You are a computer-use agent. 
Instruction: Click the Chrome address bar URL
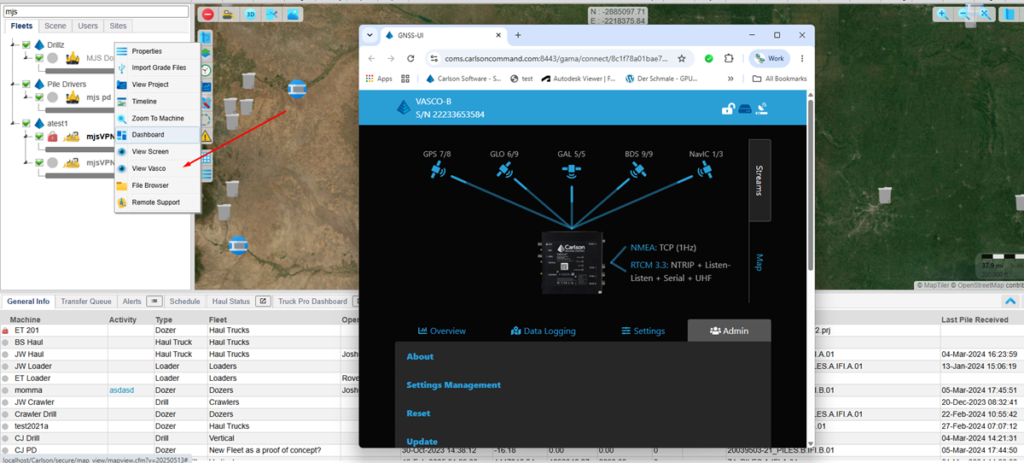pos(556,58)
